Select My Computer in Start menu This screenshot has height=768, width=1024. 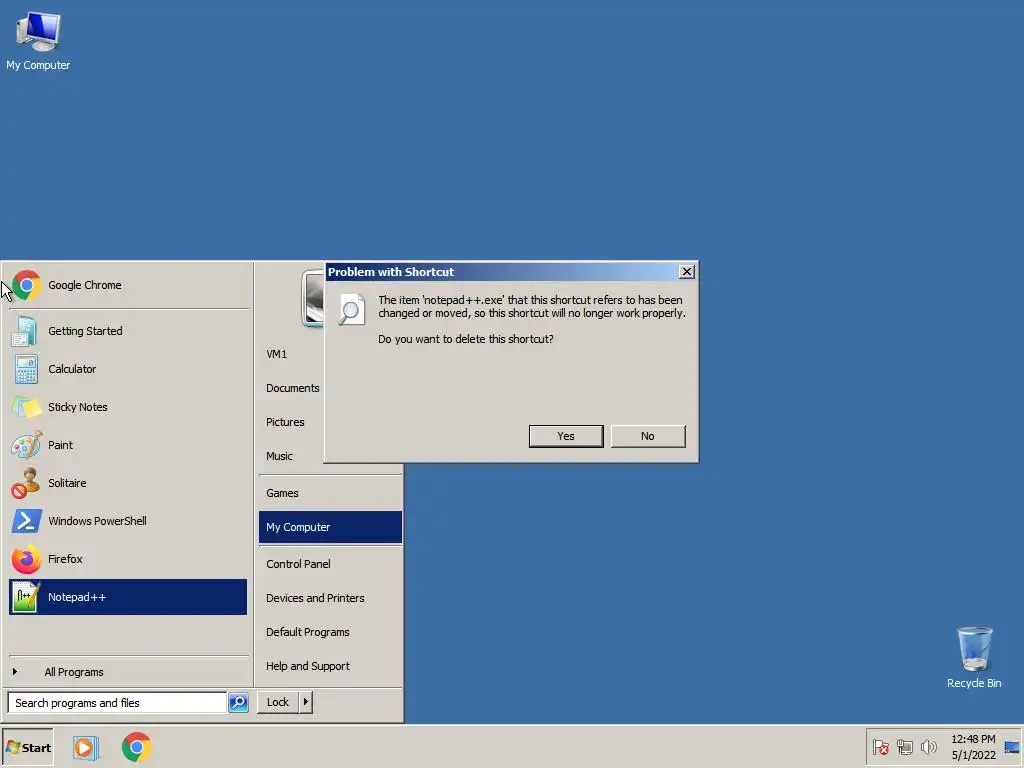point(330,527)
